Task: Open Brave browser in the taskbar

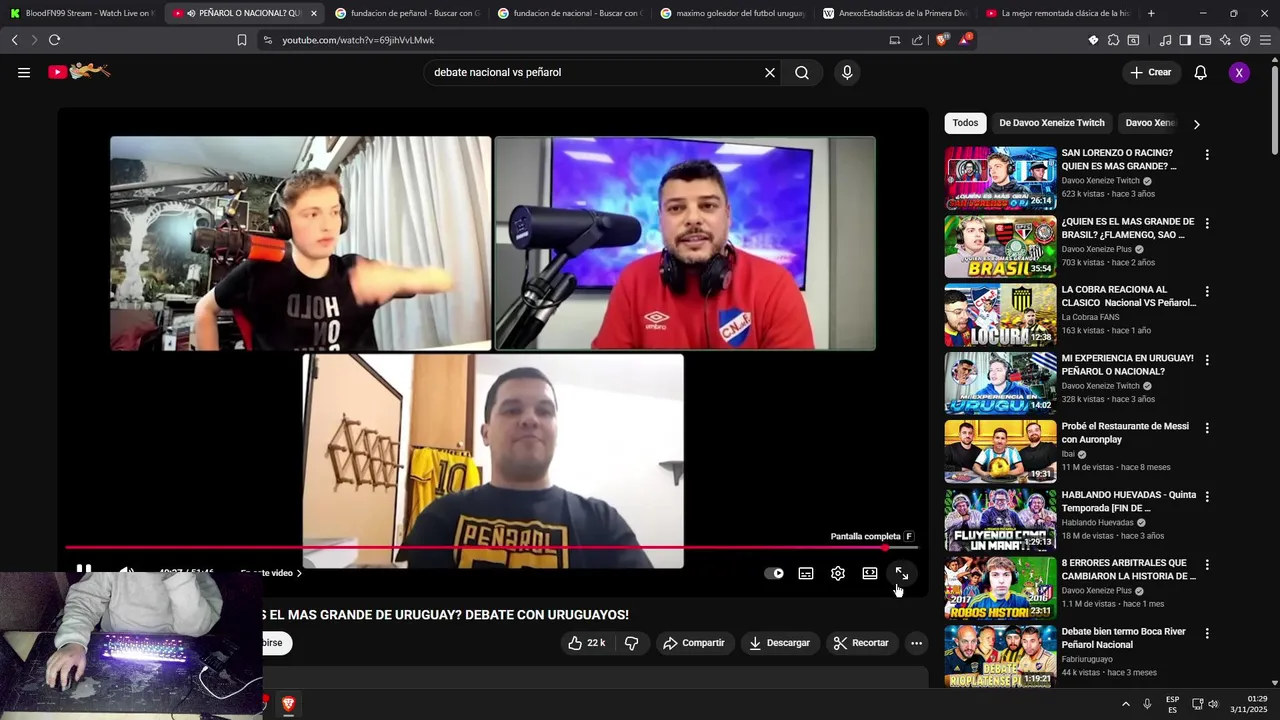Action: [289, 704]
